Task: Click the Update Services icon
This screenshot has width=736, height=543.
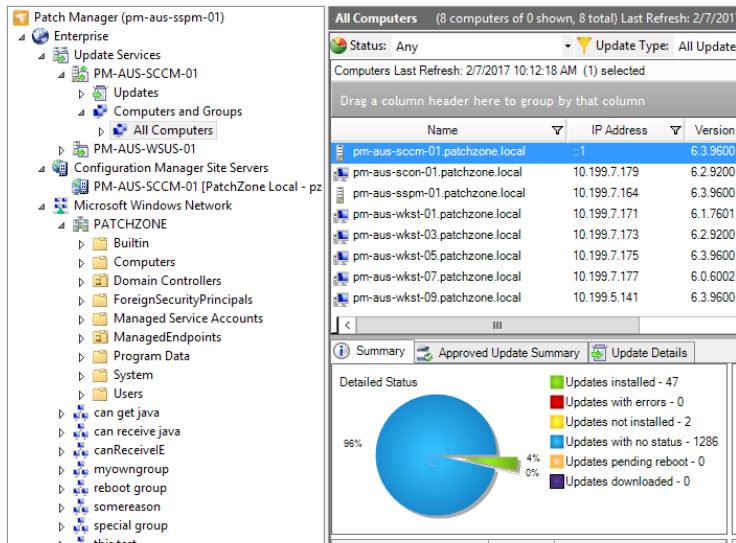Action: coord(60,55)
